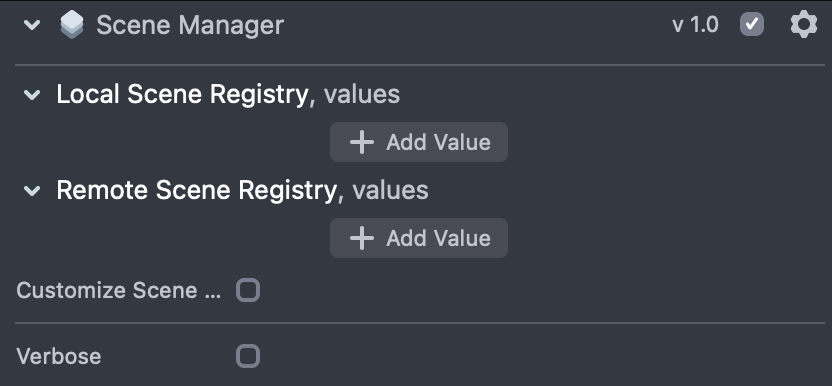This screenshot has width=832, height=386.
Task: Enable the Verbose checkbox
Action: pos(248,356)
